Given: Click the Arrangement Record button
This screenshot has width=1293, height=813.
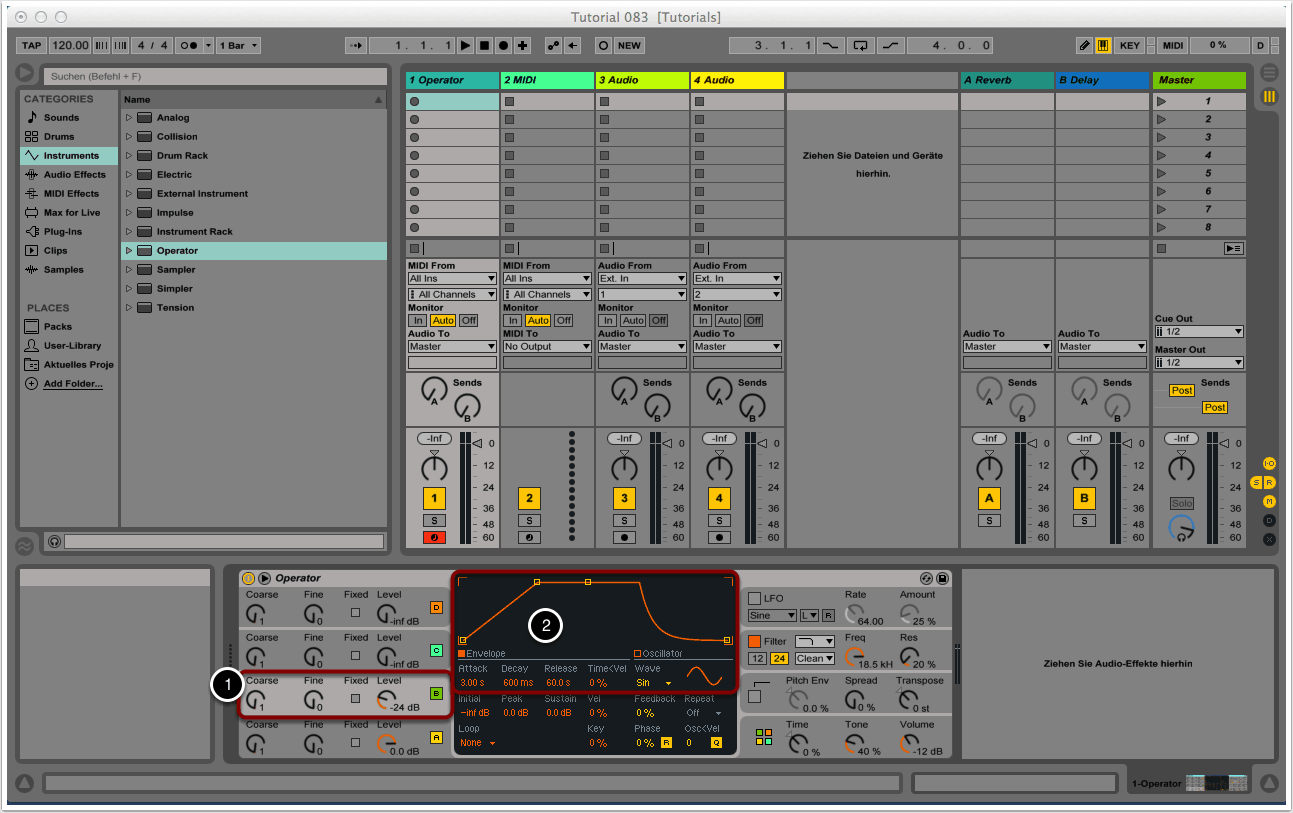Looking at the screenshot, I should 503,45.
